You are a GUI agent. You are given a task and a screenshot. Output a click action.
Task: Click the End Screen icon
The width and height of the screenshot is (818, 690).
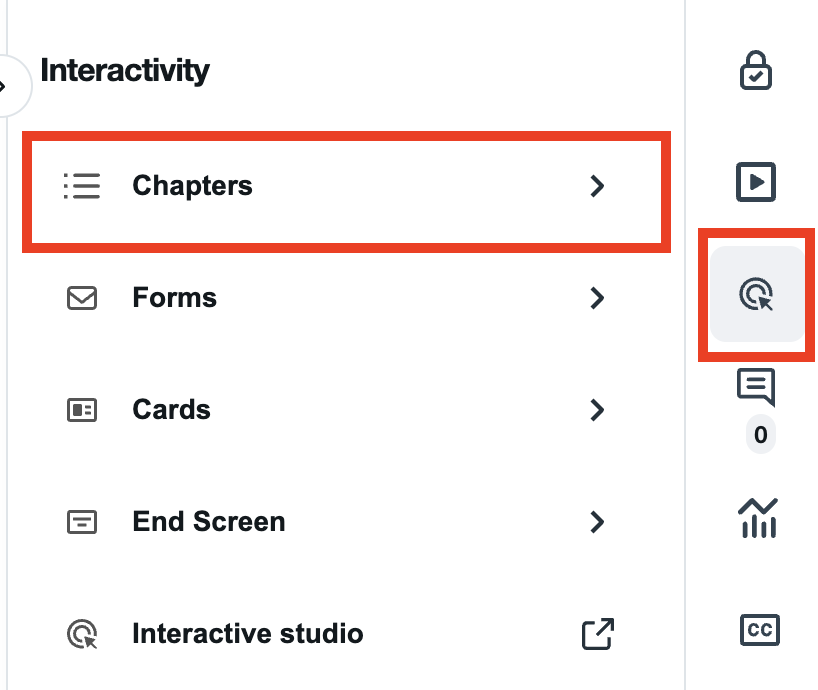(82, 522)
